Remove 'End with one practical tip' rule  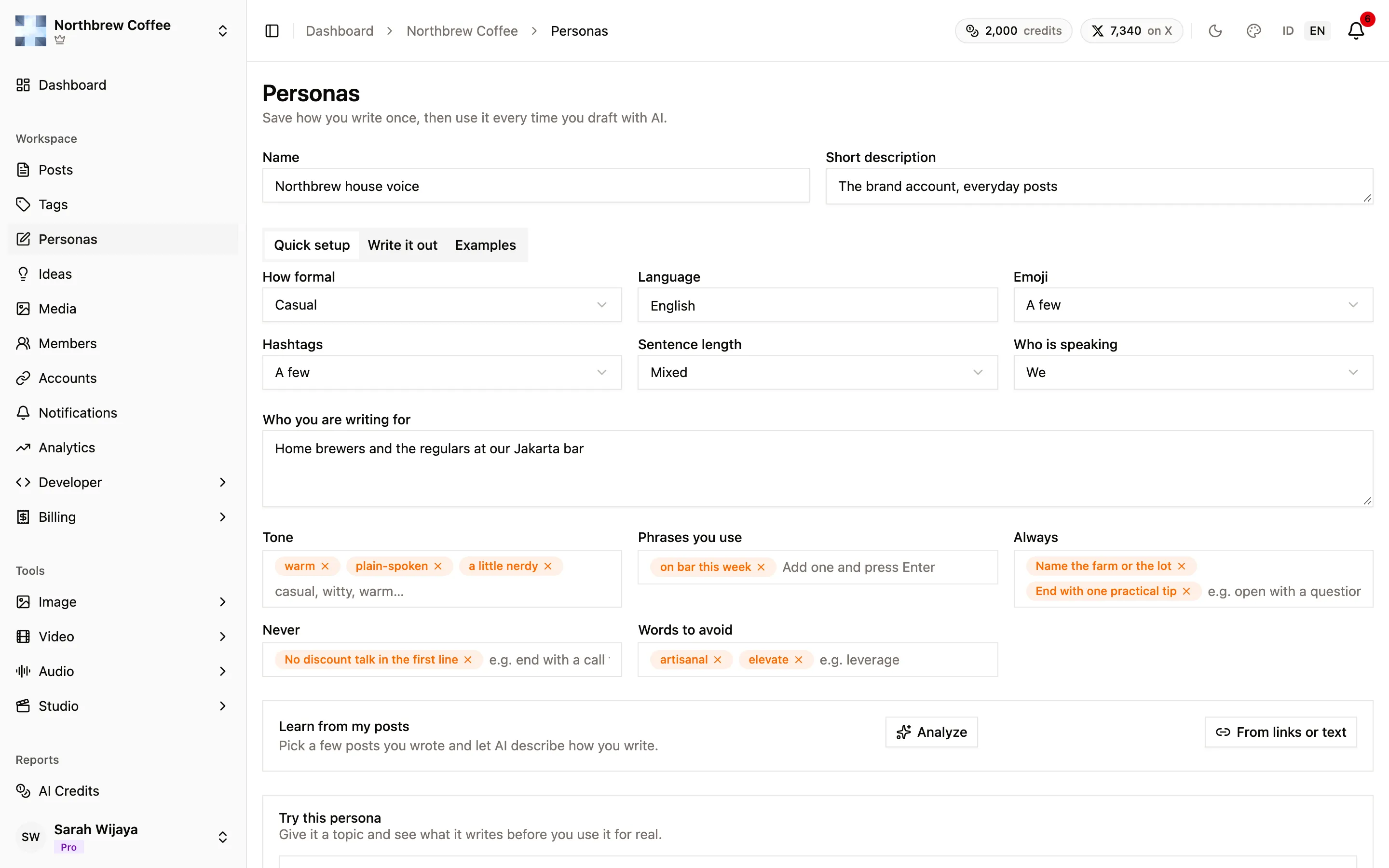click(1186, 591)
